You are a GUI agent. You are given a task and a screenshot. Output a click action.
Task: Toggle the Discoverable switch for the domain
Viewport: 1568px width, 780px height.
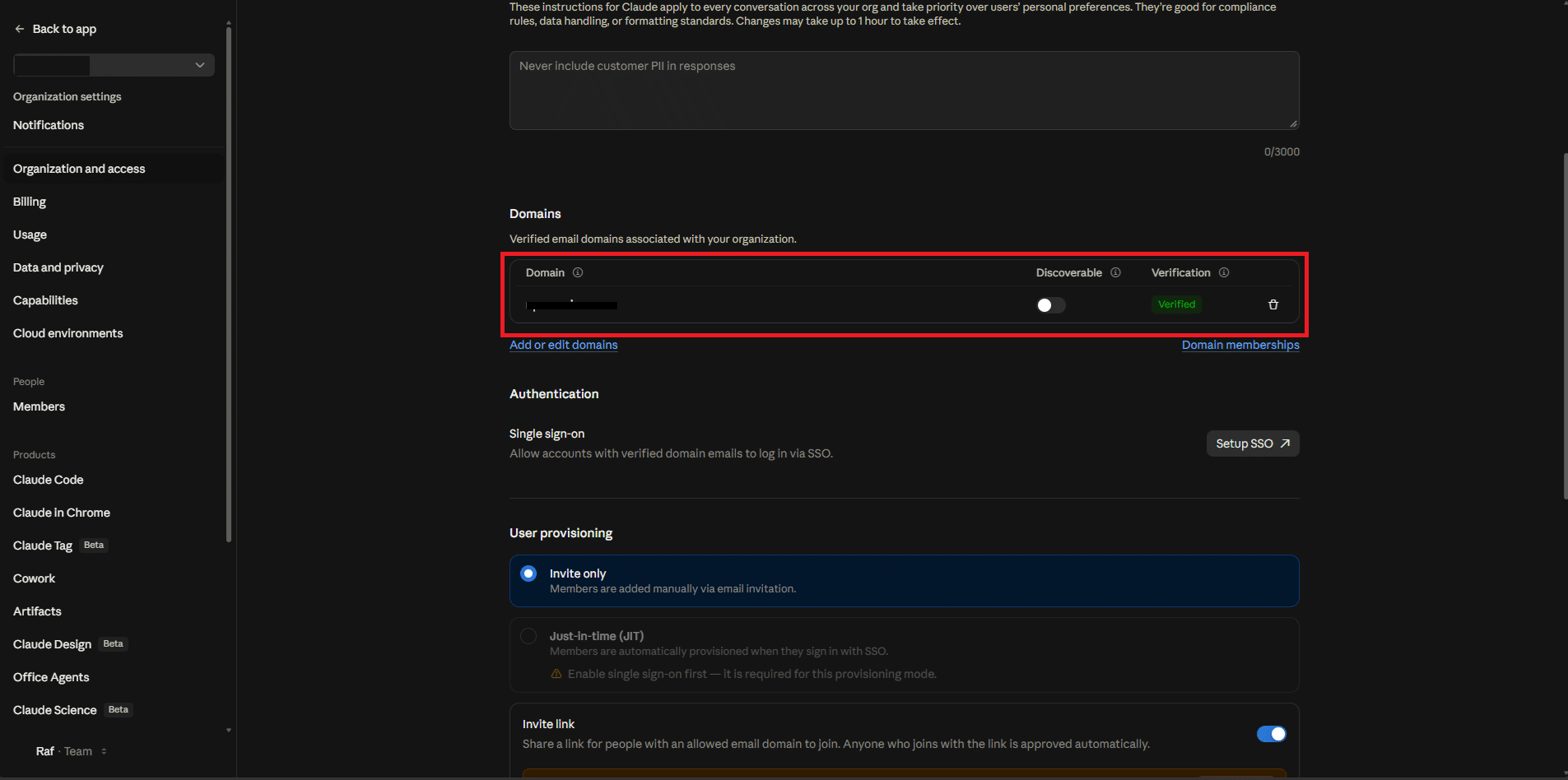pyautogui.click(x=1050, y=305)
